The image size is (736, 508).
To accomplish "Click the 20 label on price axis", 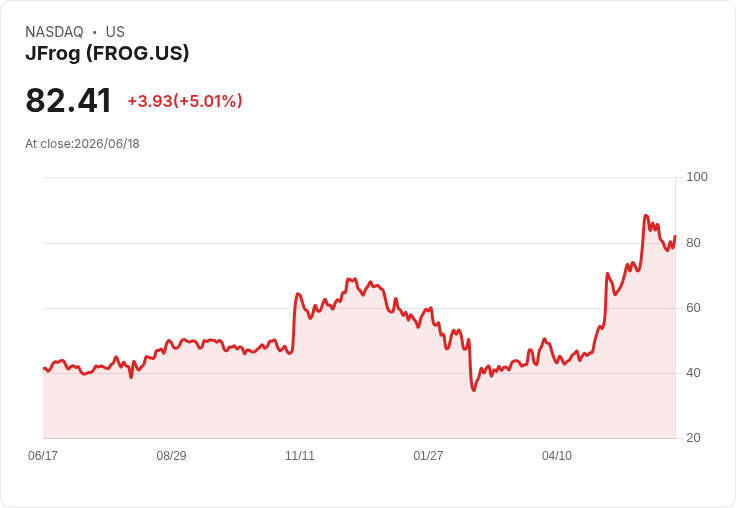I will [693, 438].
